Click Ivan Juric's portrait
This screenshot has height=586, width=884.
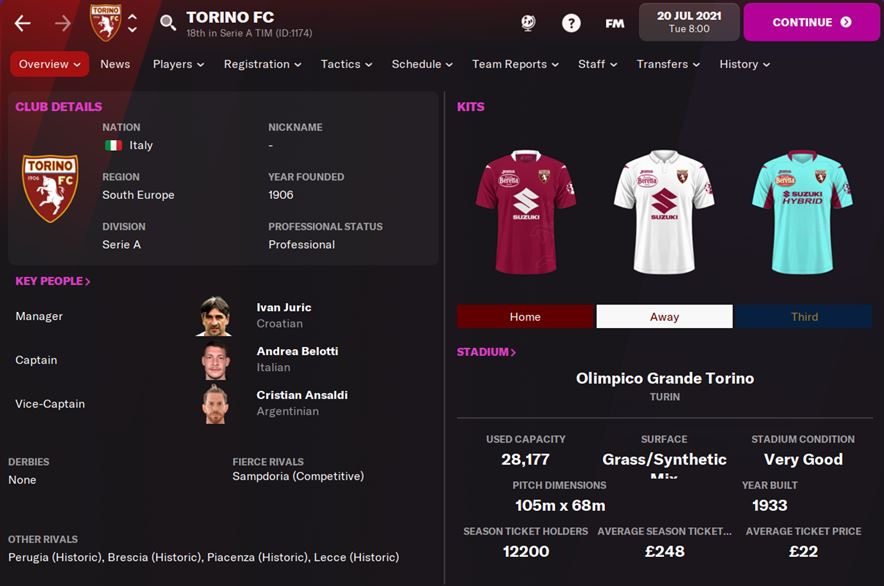coord(215,316)
